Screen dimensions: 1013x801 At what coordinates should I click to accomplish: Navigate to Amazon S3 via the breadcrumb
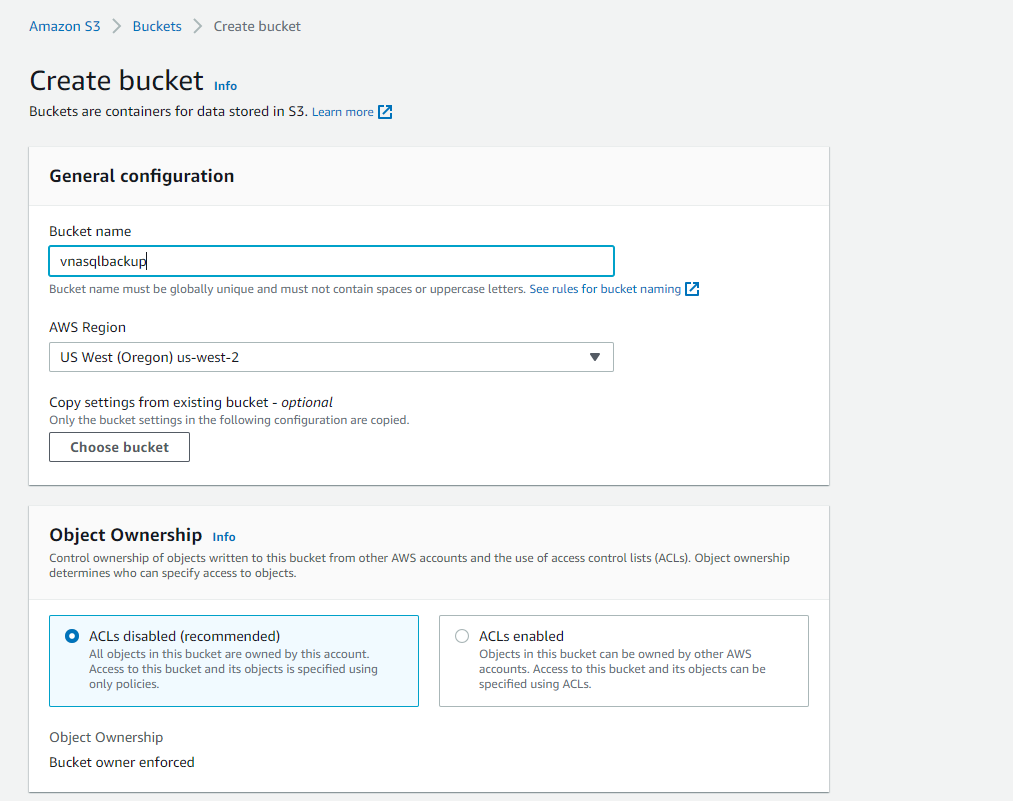click(x=64, y=26)
